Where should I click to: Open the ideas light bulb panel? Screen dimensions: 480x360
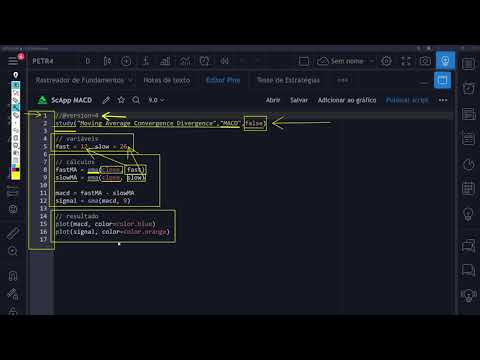468,214
